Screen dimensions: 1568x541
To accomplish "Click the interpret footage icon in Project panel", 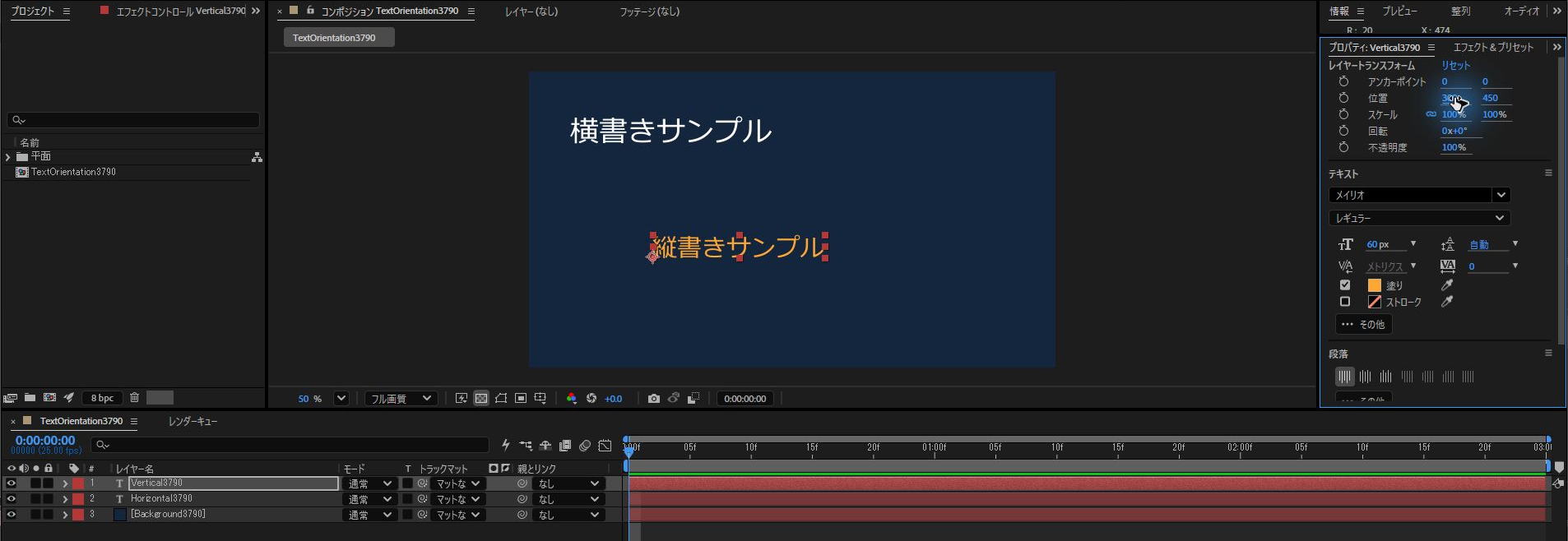I will [10, 398].
